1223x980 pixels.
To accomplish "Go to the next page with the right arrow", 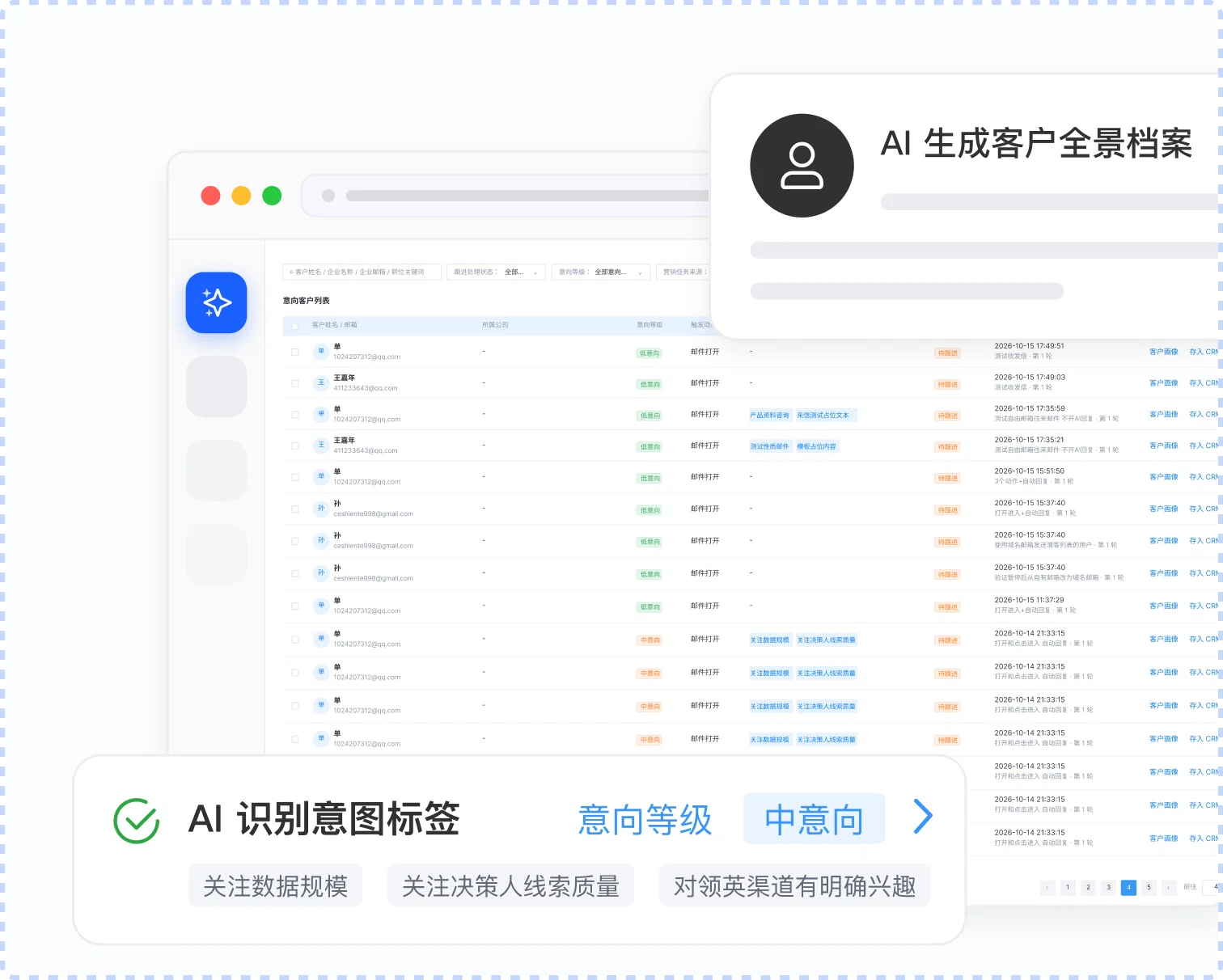I will [1169, 887].
